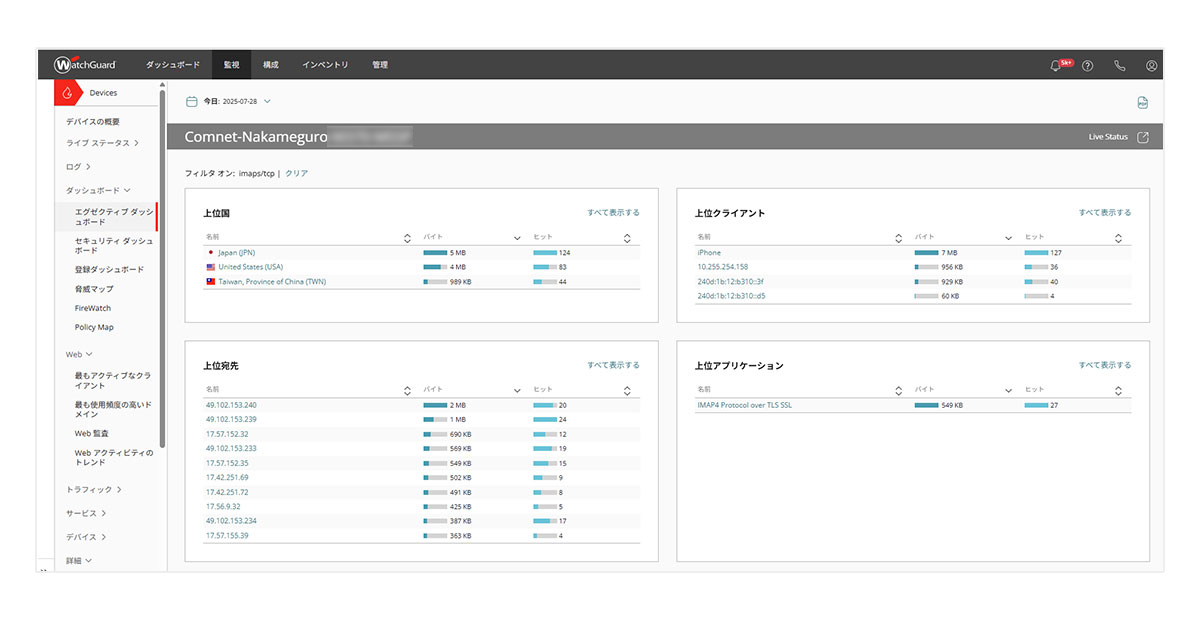Sort 上位宛先 by 名前 column

point(407,390)
